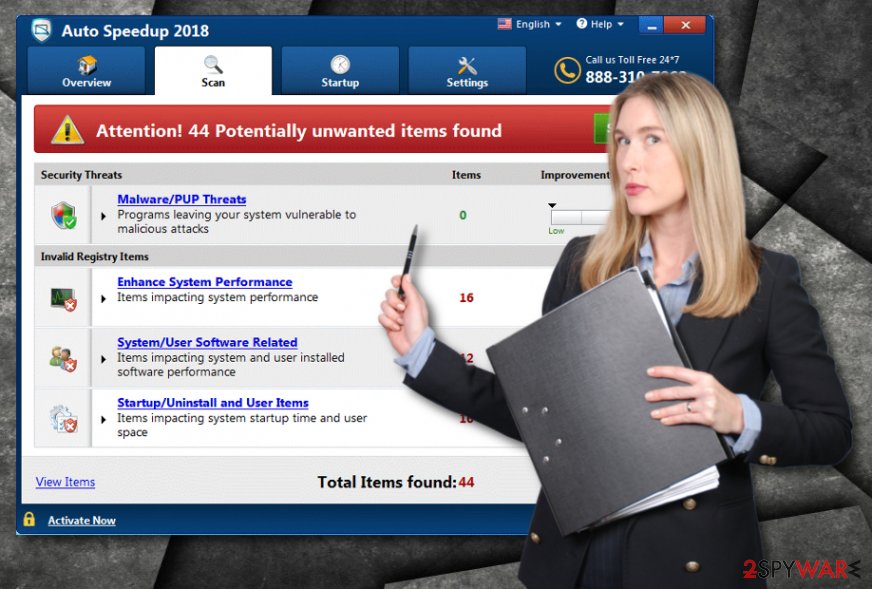Image resolution: width=872 pixels, height=589 pixels.
Task: Open the Malware/PUP Threats link
Action: click(x=182, y=199)
